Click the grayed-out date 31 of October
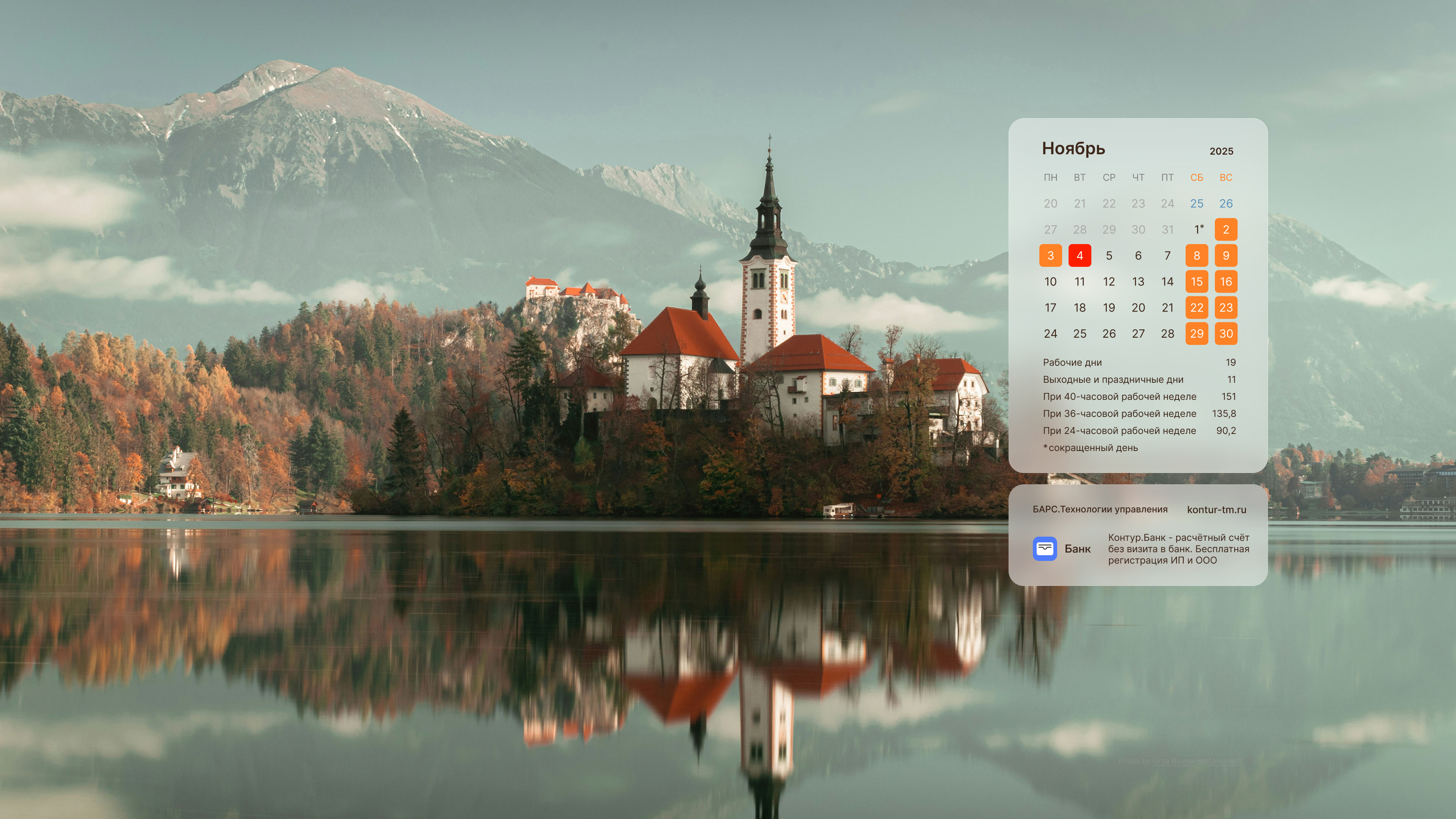The height and width of the screenshot is (819, 1456). click(x=1167, y=229)
